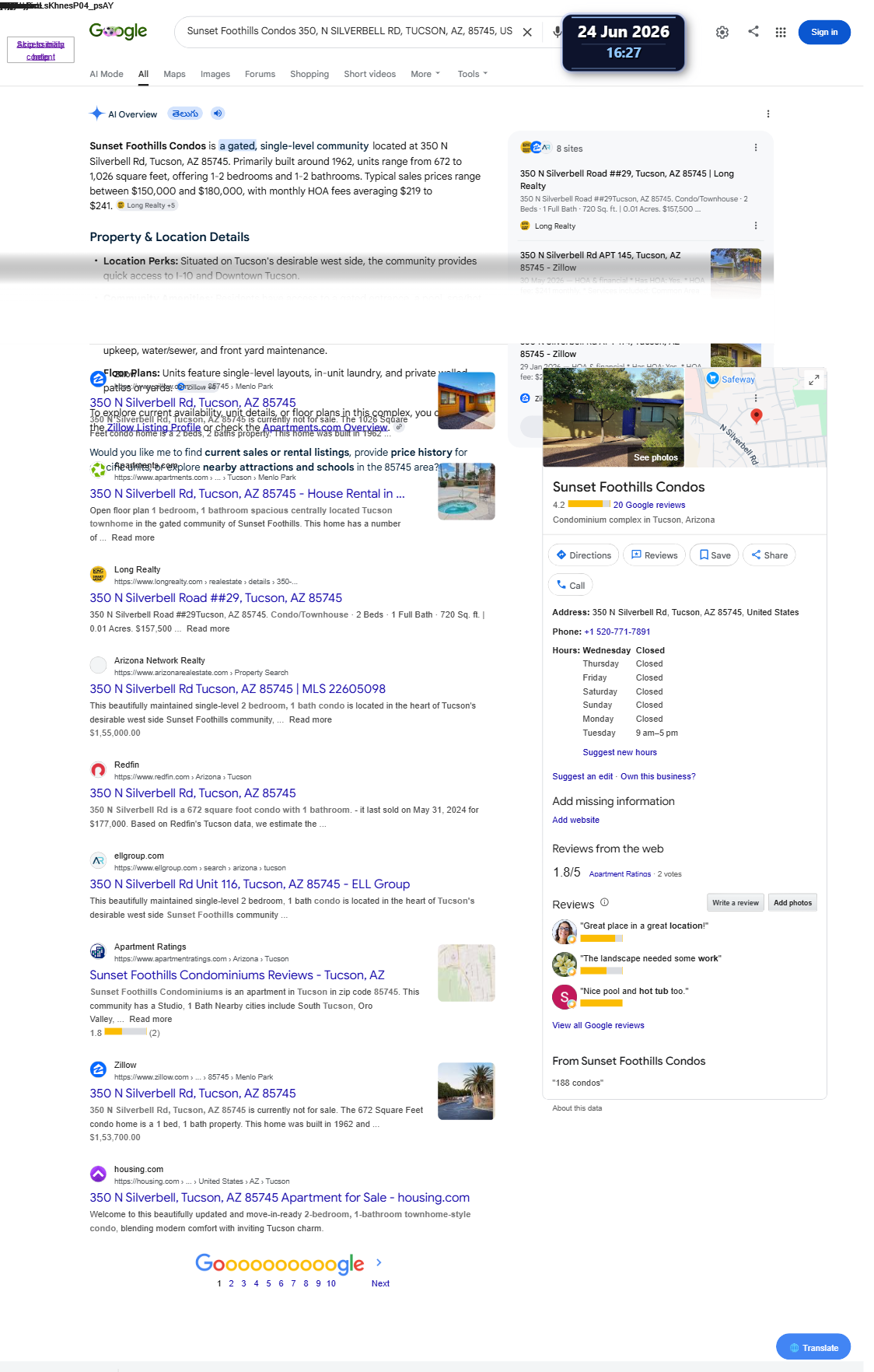View all Google reviews
Viewport: 874px width, 1372px height.
click(x=598, y=1025)
